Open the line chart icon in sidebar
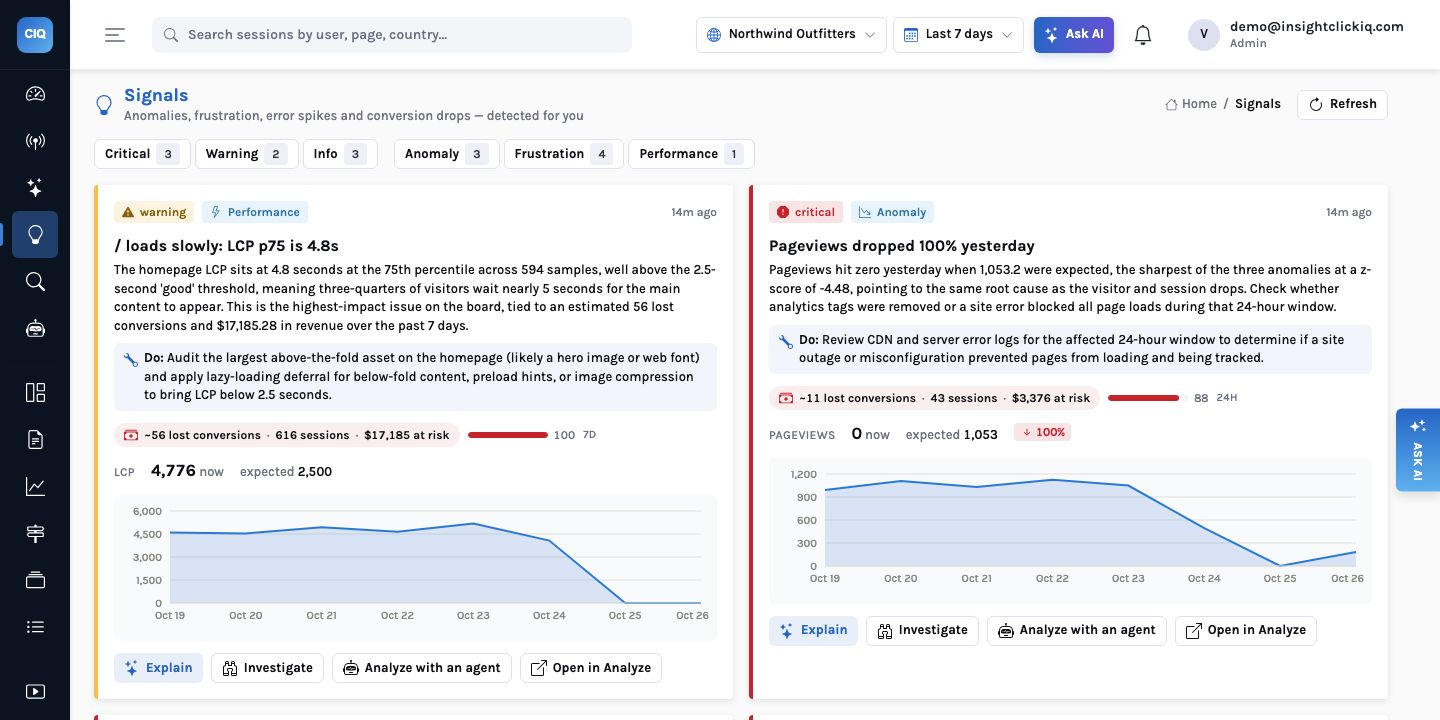 (35, 486)
